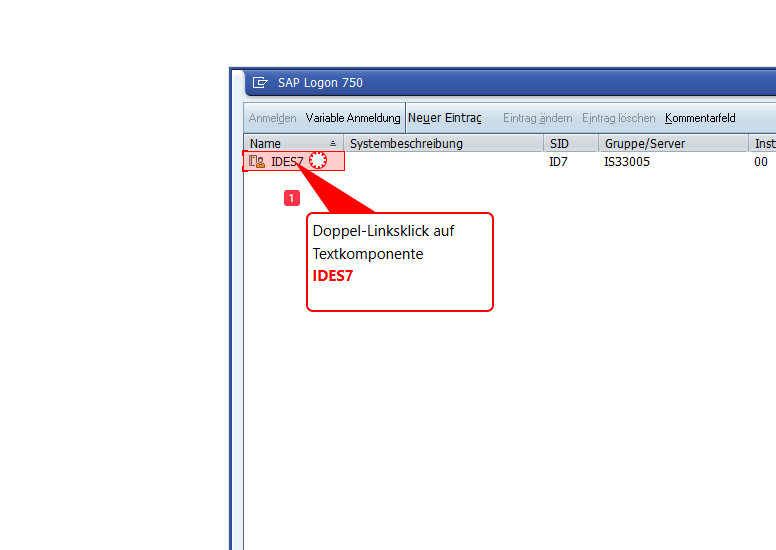Click Eintrag löschen in toolbar

(618, 118)
